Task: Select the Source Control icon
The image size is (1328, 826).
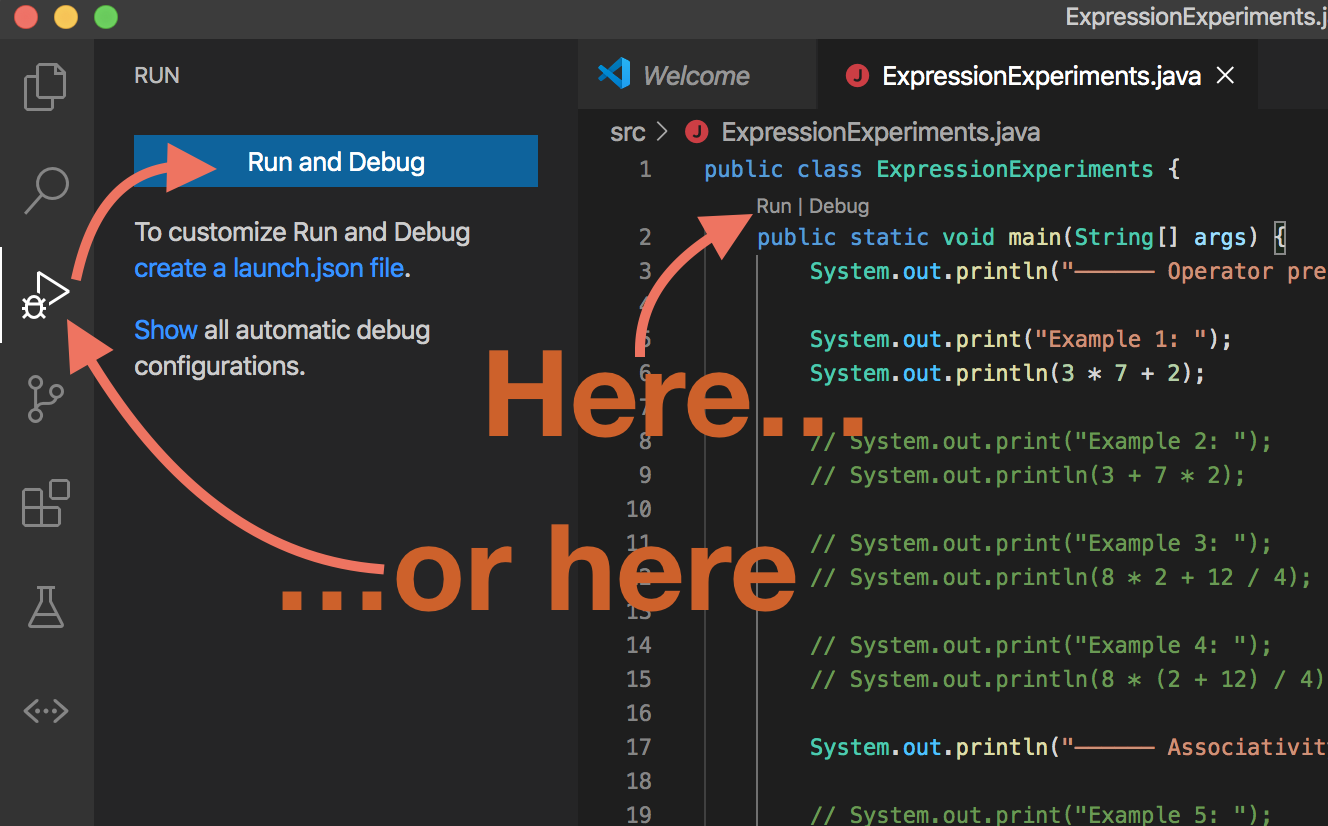Action: pos(45,398)
